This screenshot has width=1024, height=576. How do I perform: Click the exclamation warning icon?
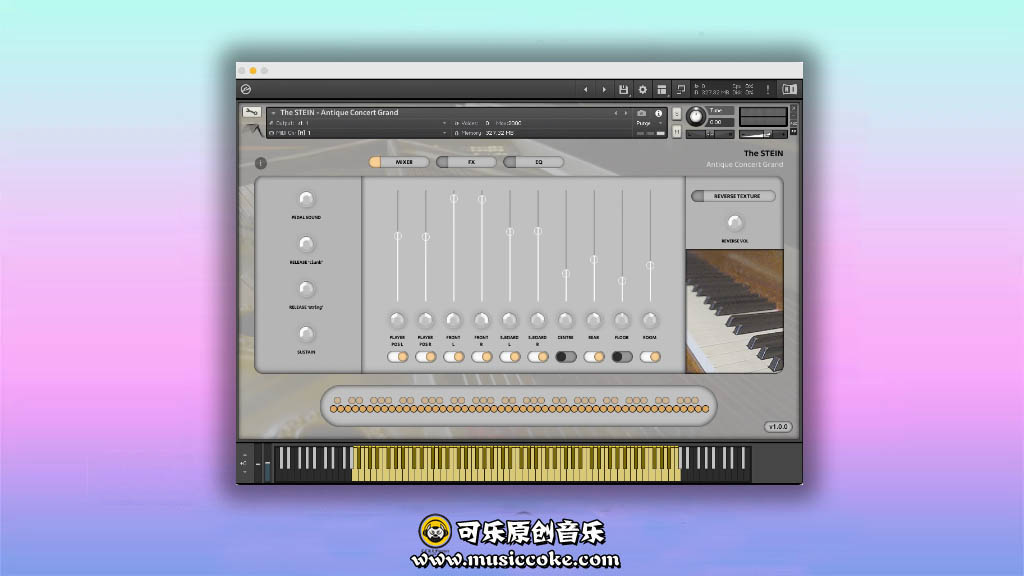pos(768,89)
